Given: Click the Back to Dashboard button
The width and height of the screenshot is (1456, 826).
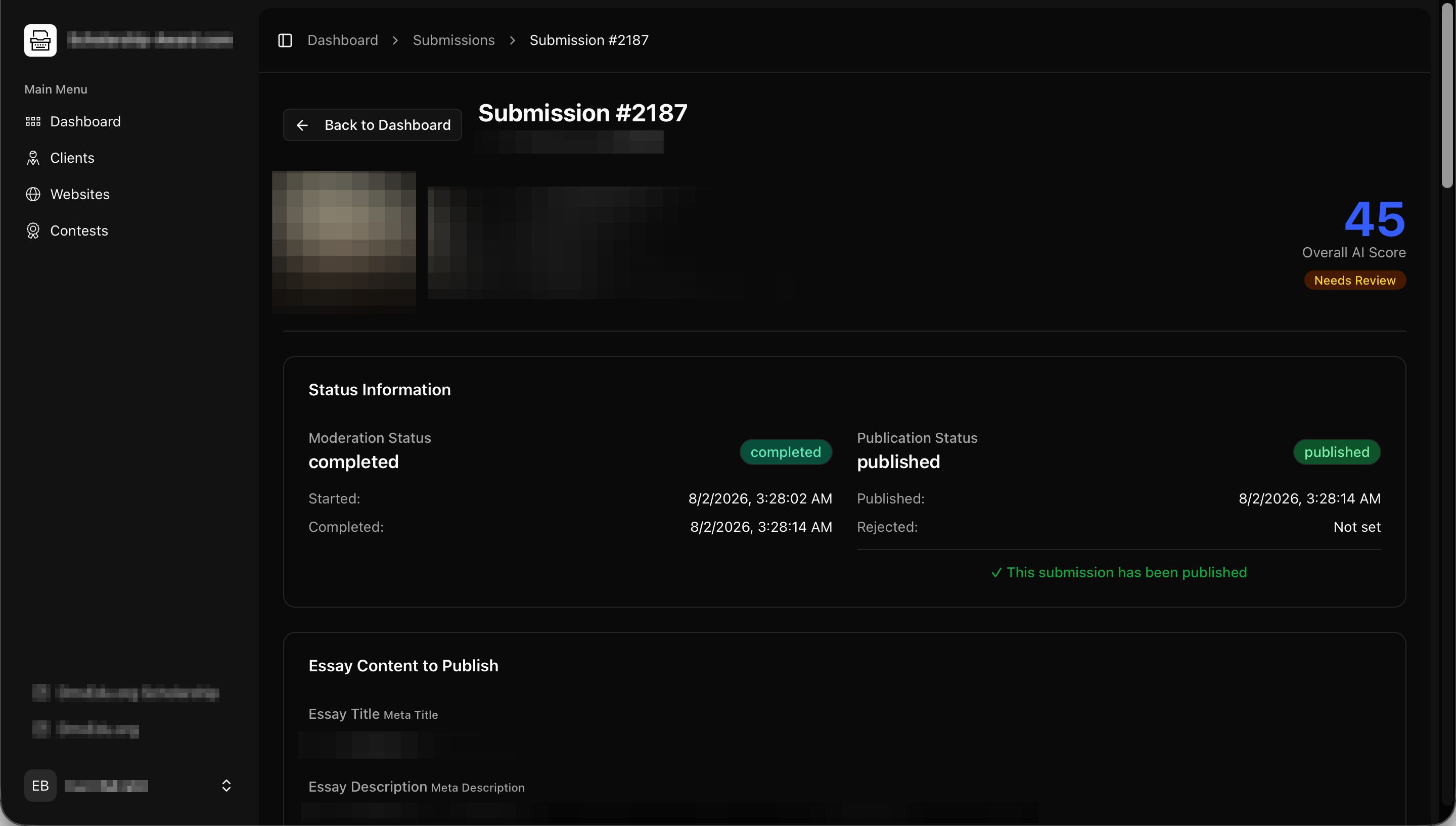Looking at the screenshot, I should click(373, 125).
